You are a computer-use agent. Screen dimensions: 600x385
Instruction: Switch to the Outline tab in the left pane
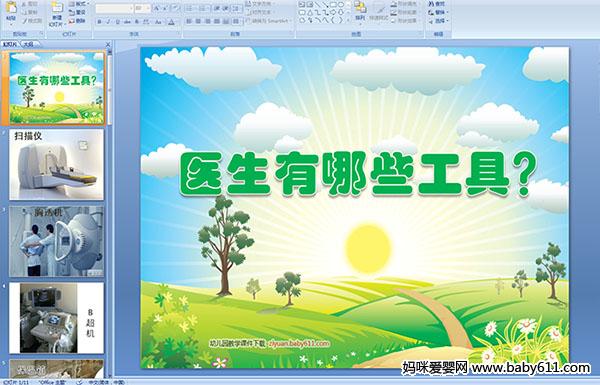pos(28,44)
